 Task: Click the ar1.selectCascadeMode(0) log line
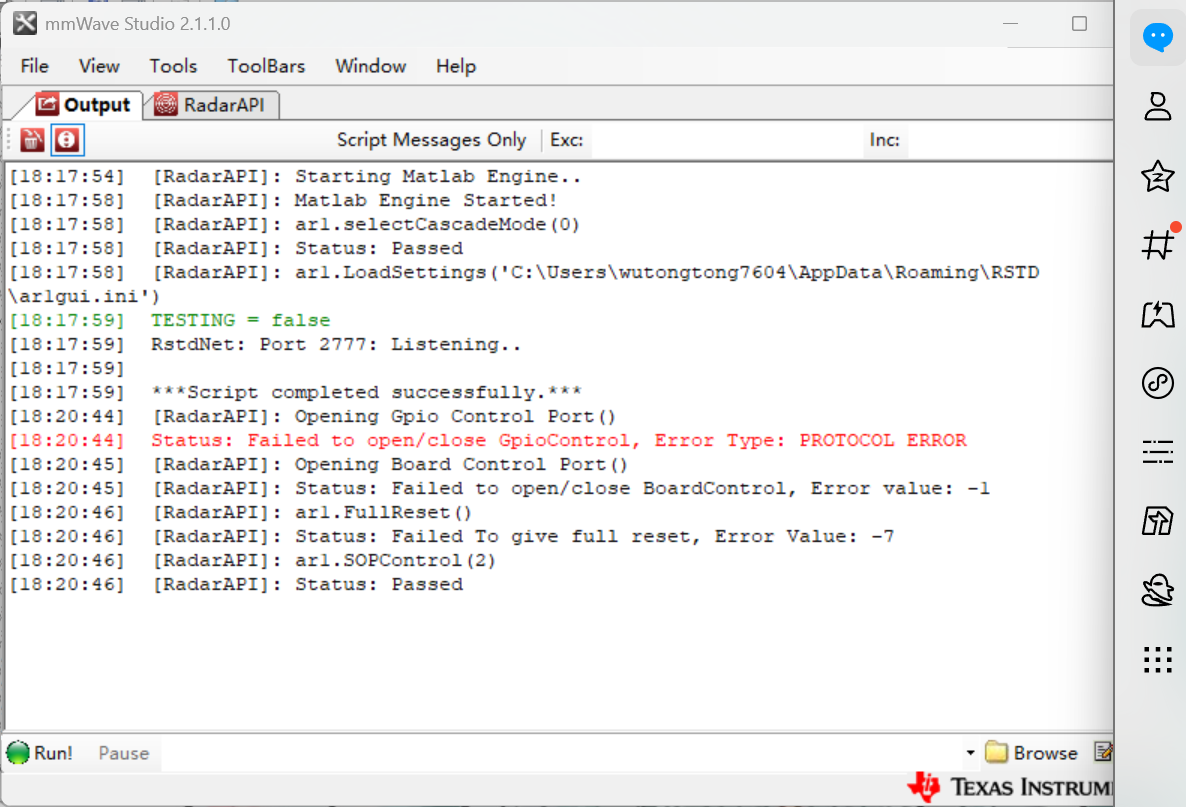click(294, 225)
